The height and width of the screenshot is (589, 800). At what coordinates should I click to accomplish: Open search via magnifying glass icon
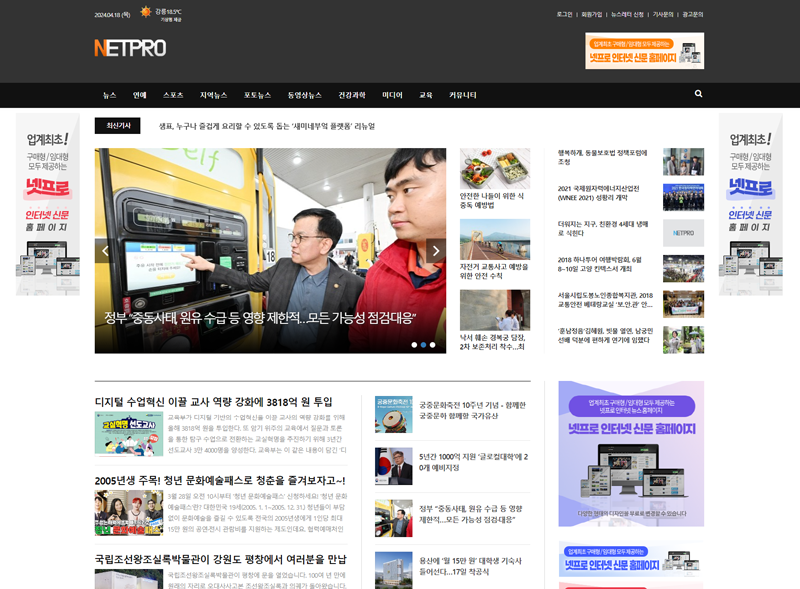[698, 94]
